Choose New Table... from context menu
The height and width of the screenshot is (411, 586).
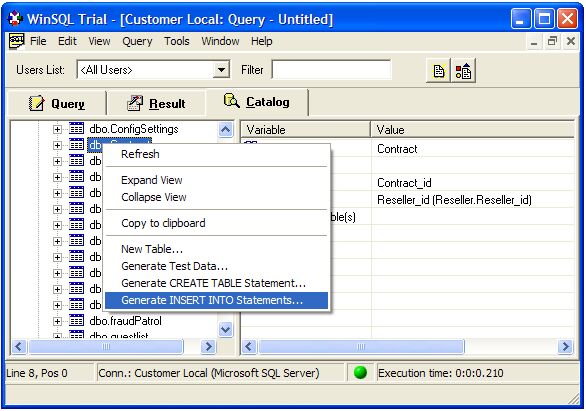(152, 249)
